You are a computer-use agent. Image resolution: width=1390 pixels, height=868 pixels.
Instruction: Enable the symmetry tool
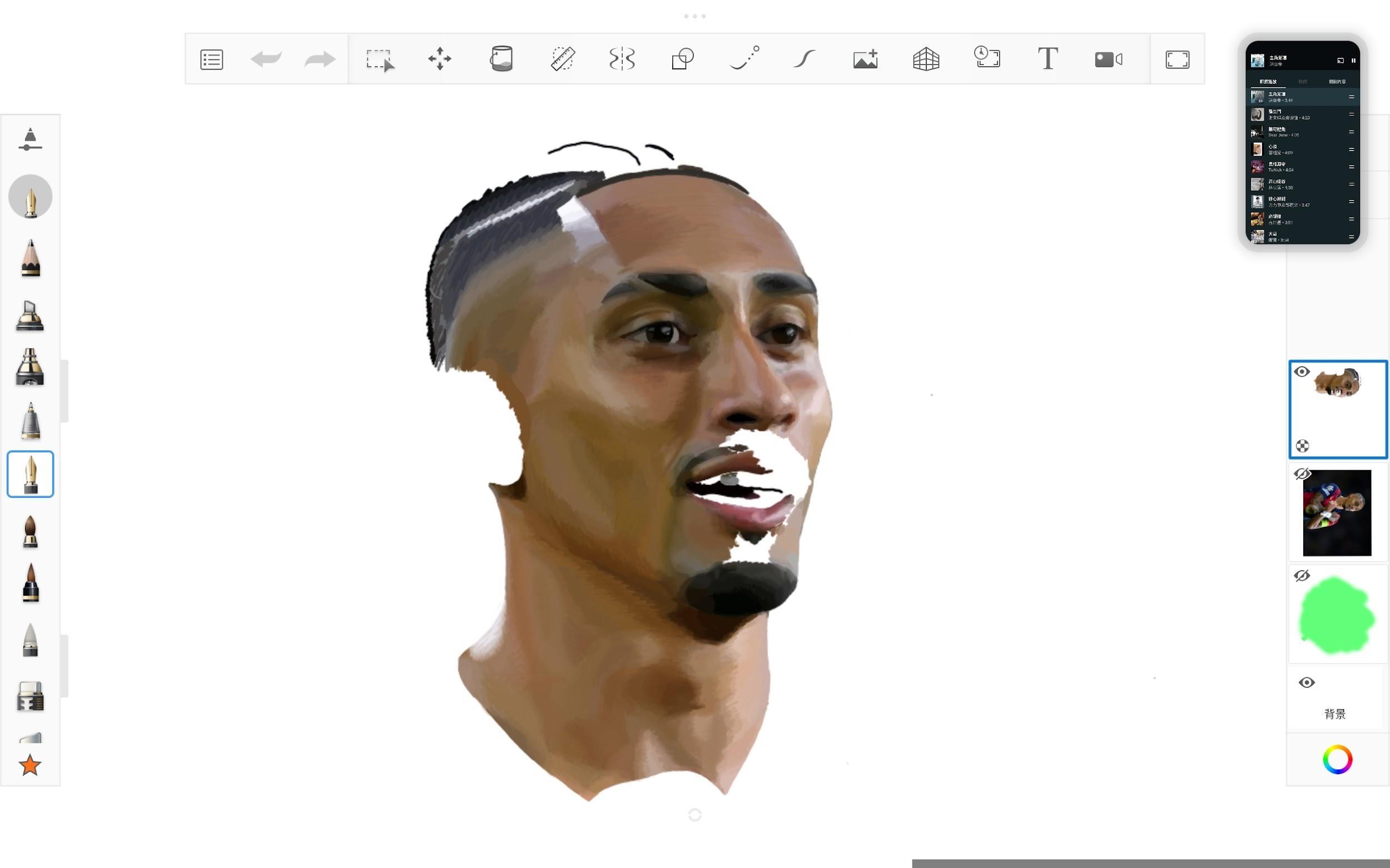pyautogui.click(x=622, y=59)
